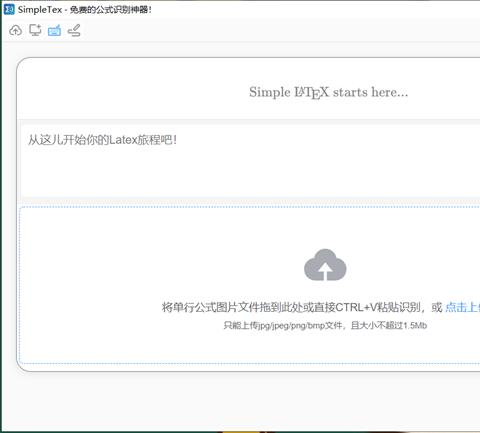Open the keyboard input toolbar icon
The image size is (480, 433).
[x=54, y=30]
